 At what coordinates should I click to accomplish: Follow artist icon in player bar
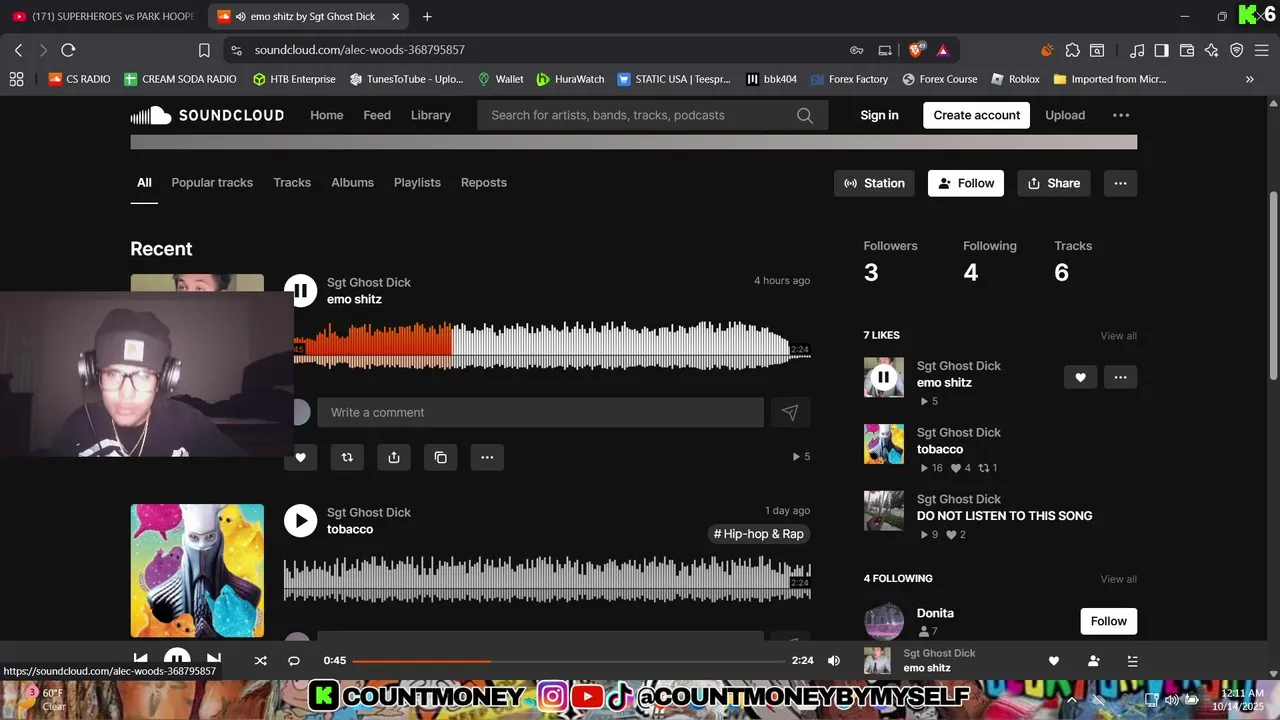click(1093, 661)
